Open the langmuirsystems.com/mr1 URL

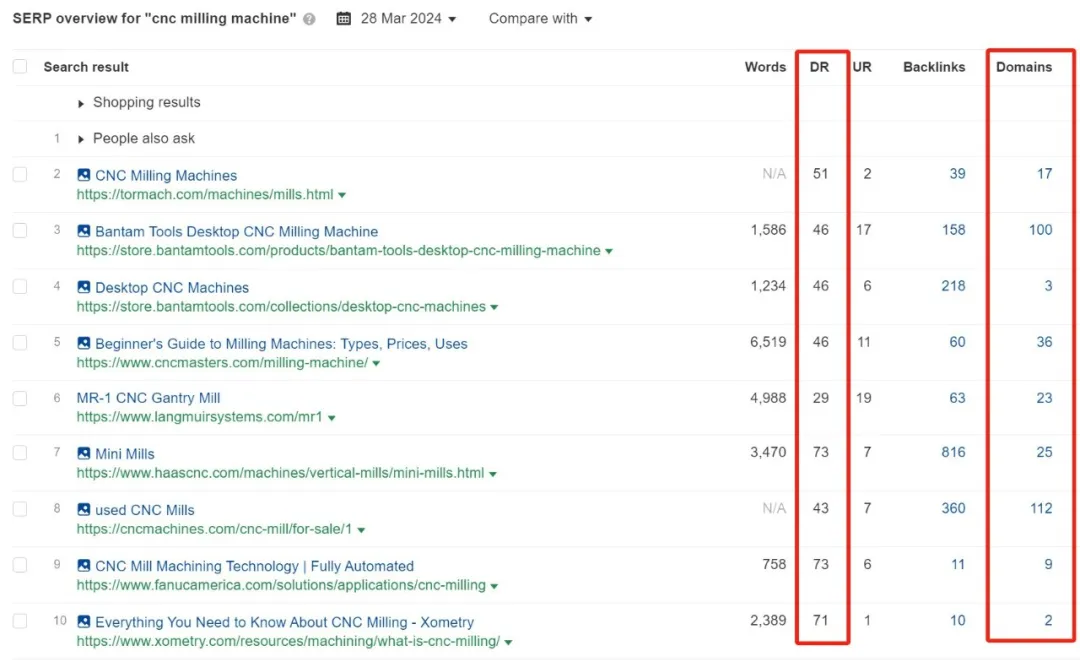(x=199, y=417)
